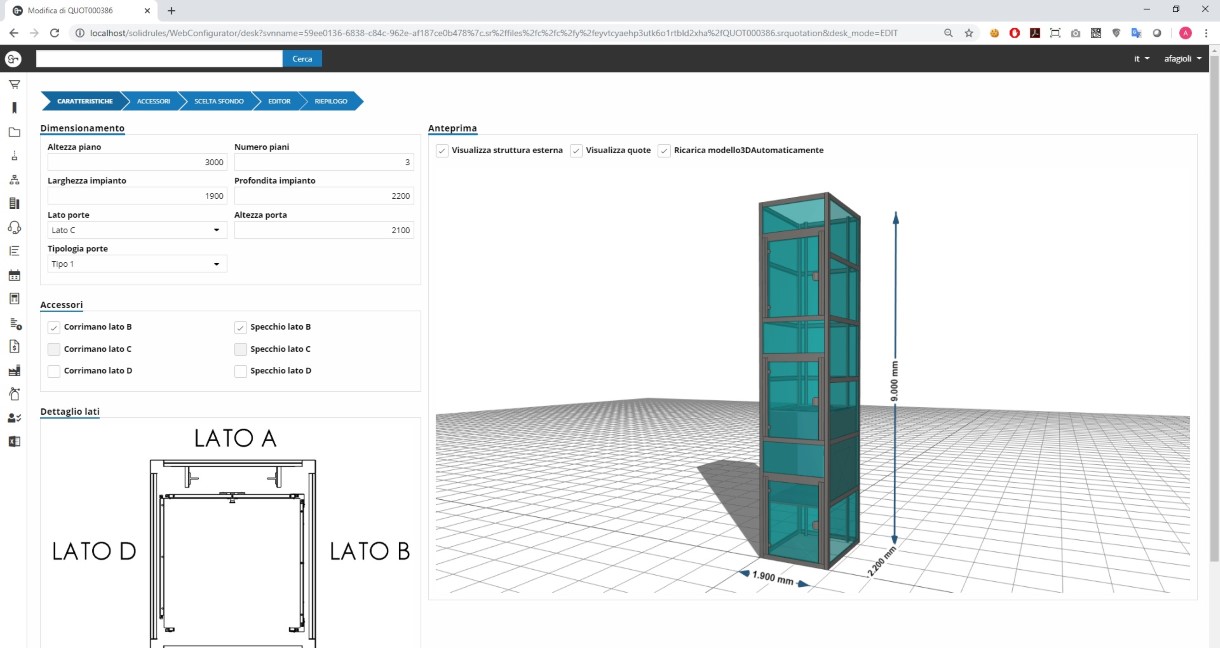Uncheck Specchio lato B checkbox
Screen dimensions: 1220x648
[240, 327]
